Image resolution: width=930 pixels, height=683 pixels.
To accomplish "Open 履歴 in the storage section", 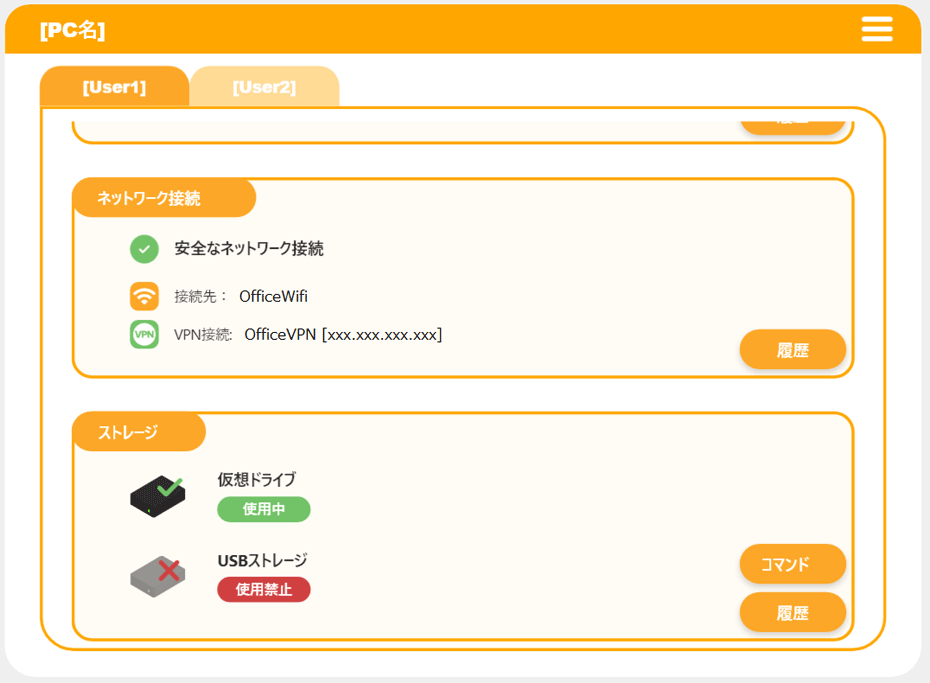I will [792, 613].
